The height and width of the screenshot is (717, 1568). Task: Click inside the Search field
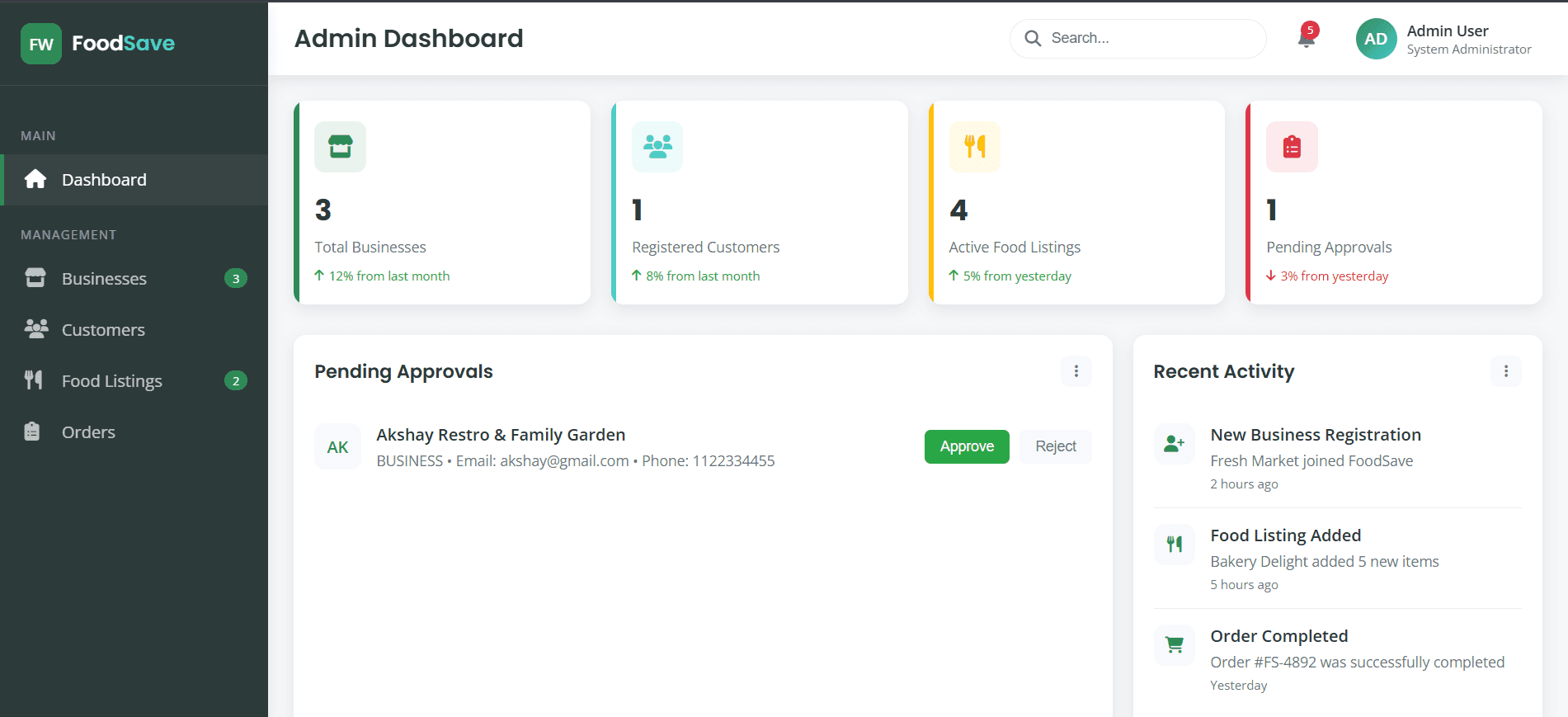pyautogui.click(x=1138, y=39)
